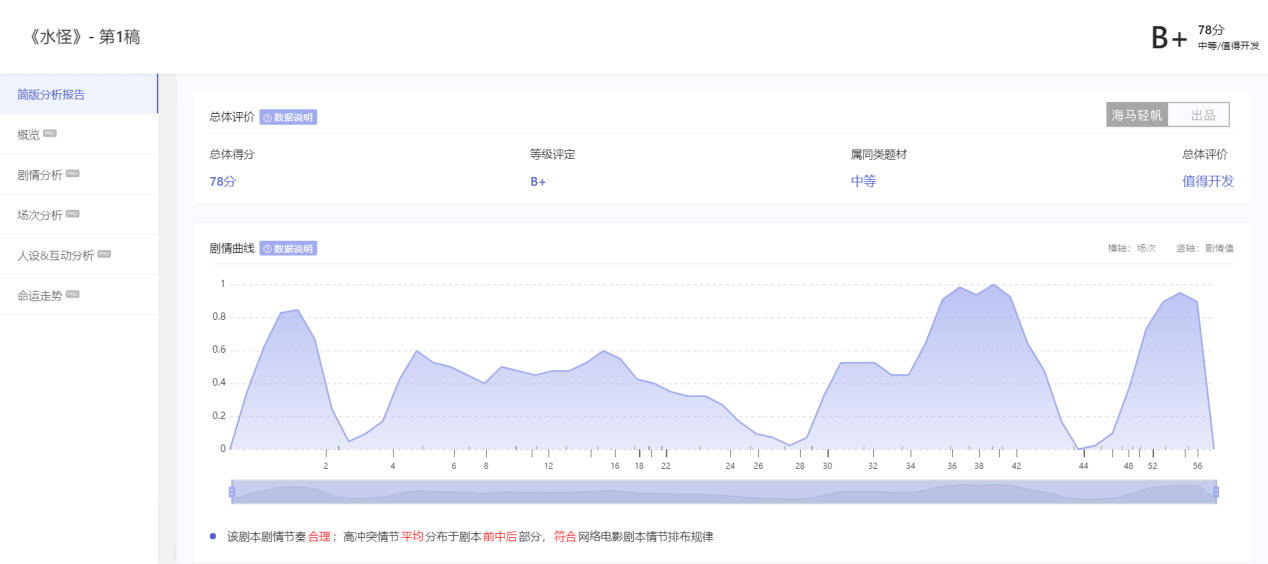Click the PRO badge next to 场次分析
This screenshot has width=1268, height=564.
(72, 213)
